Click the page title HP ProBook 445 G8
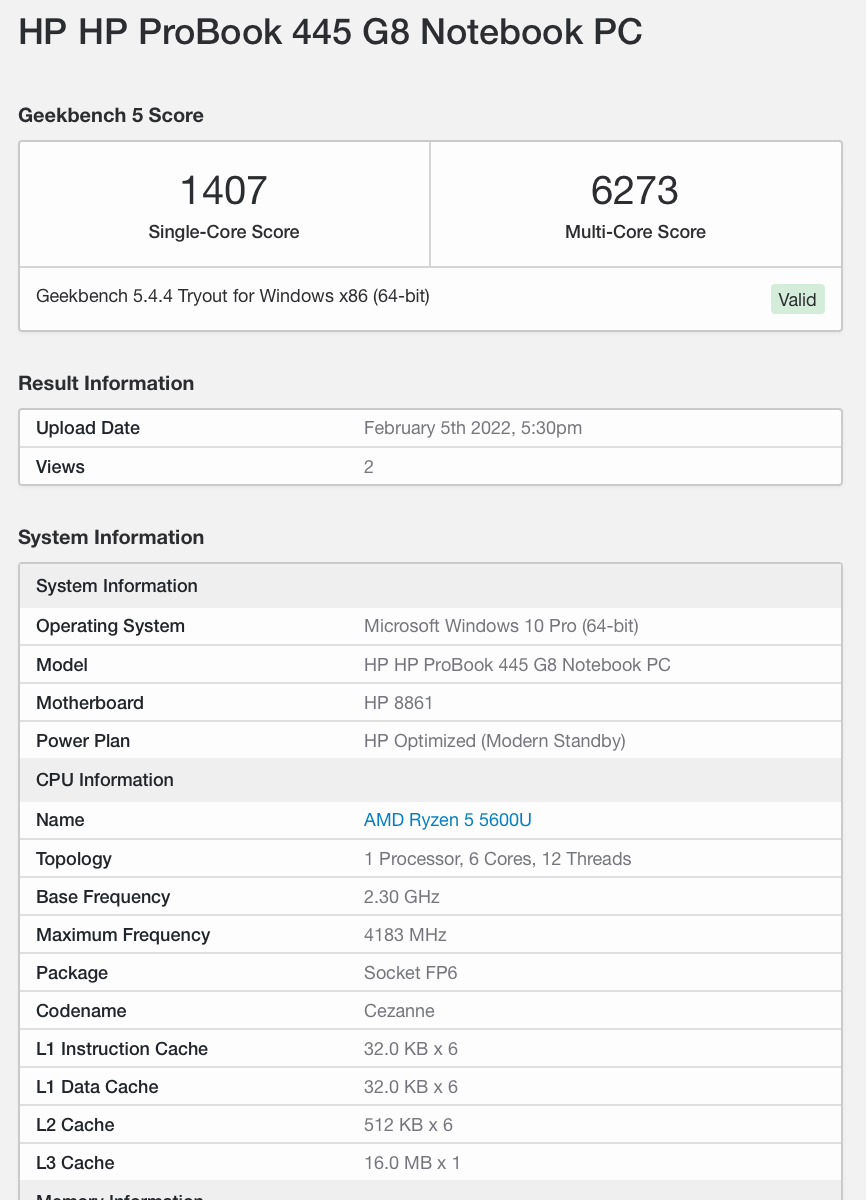The image size is (866, 1200). [331, 32]
